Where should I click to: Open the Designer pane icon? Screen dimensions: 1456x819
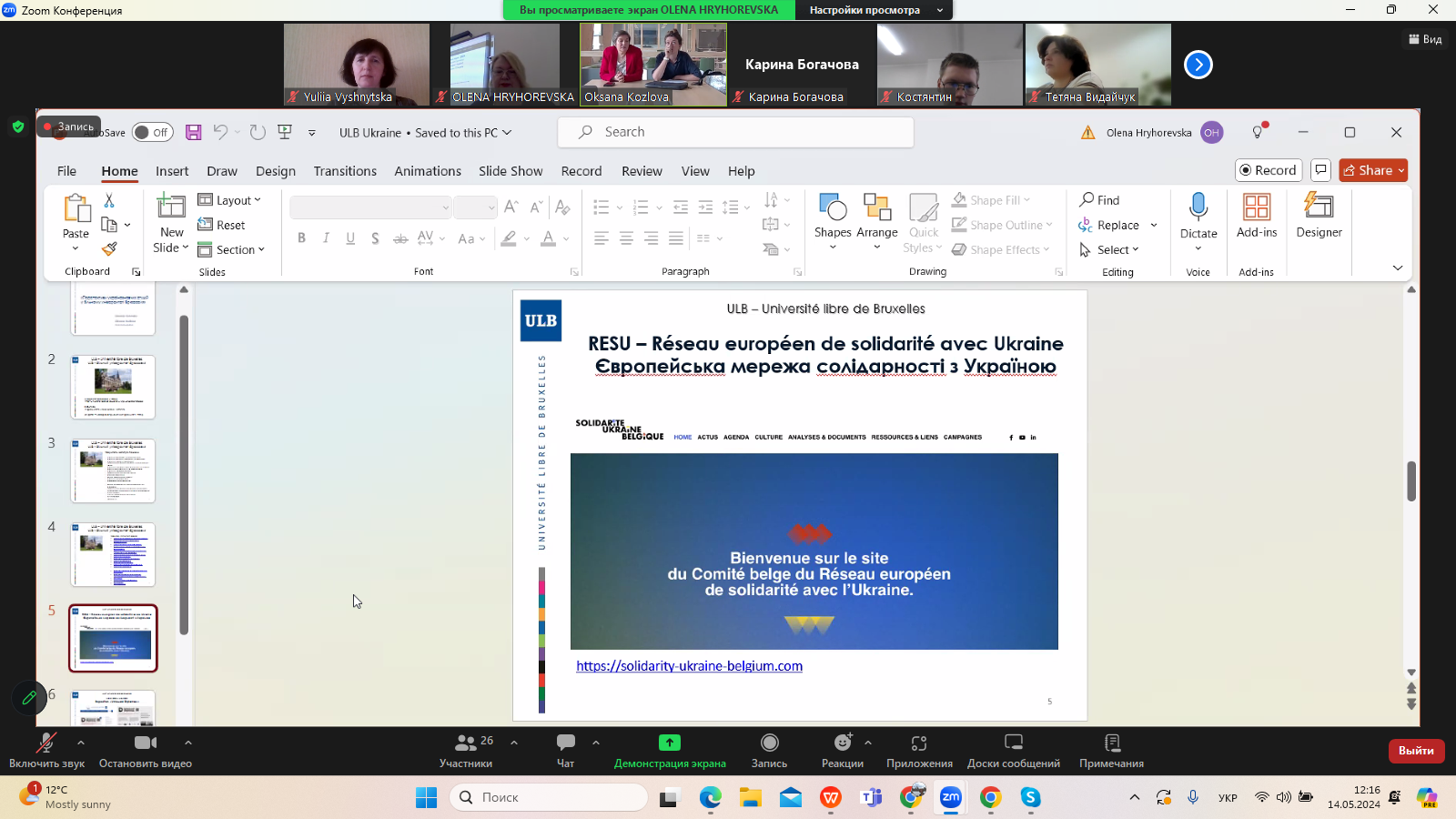[x=1319, y=207]
